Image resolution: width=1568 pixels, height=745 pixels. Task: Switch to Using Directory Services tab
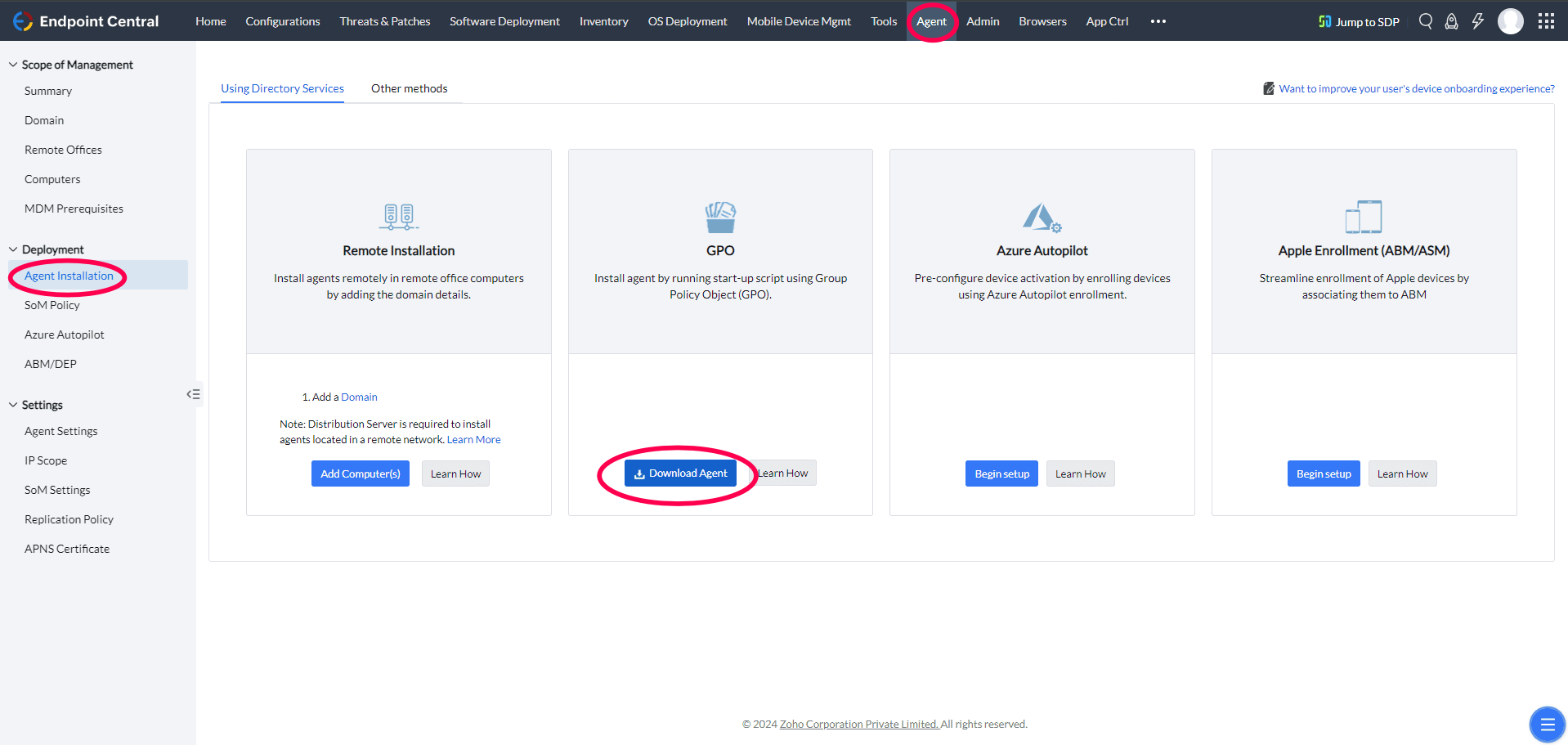(x=282, y=88)
